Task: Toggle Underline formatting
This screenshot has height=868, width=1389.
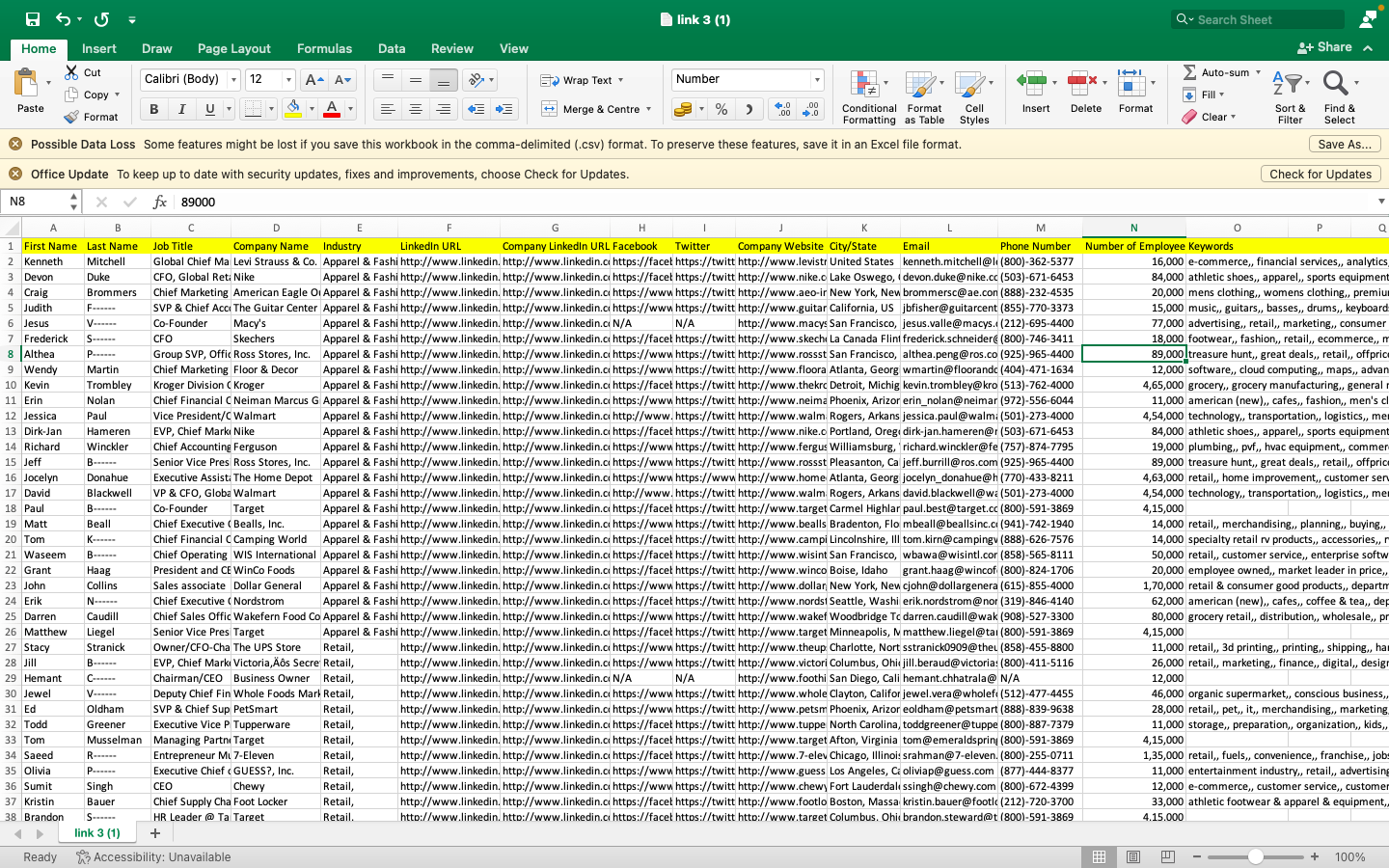Action: tap(209, 110)
